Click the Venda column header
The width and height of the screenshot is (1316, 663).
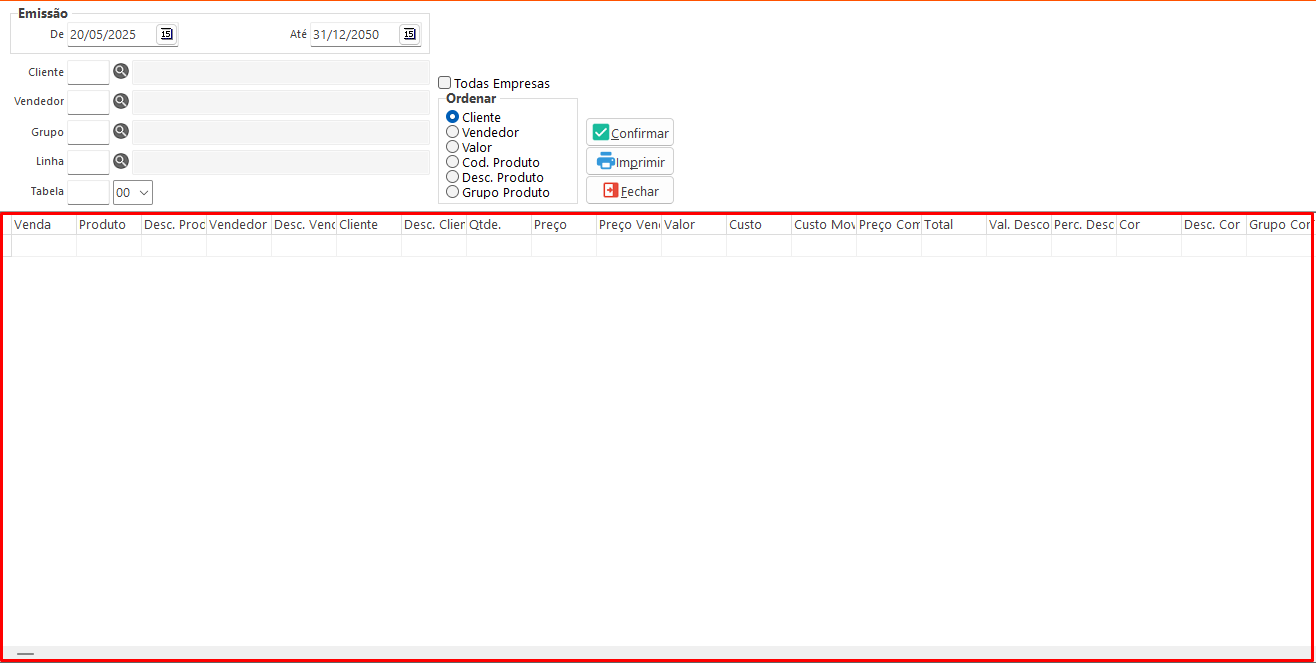click(x=44, y=225)
